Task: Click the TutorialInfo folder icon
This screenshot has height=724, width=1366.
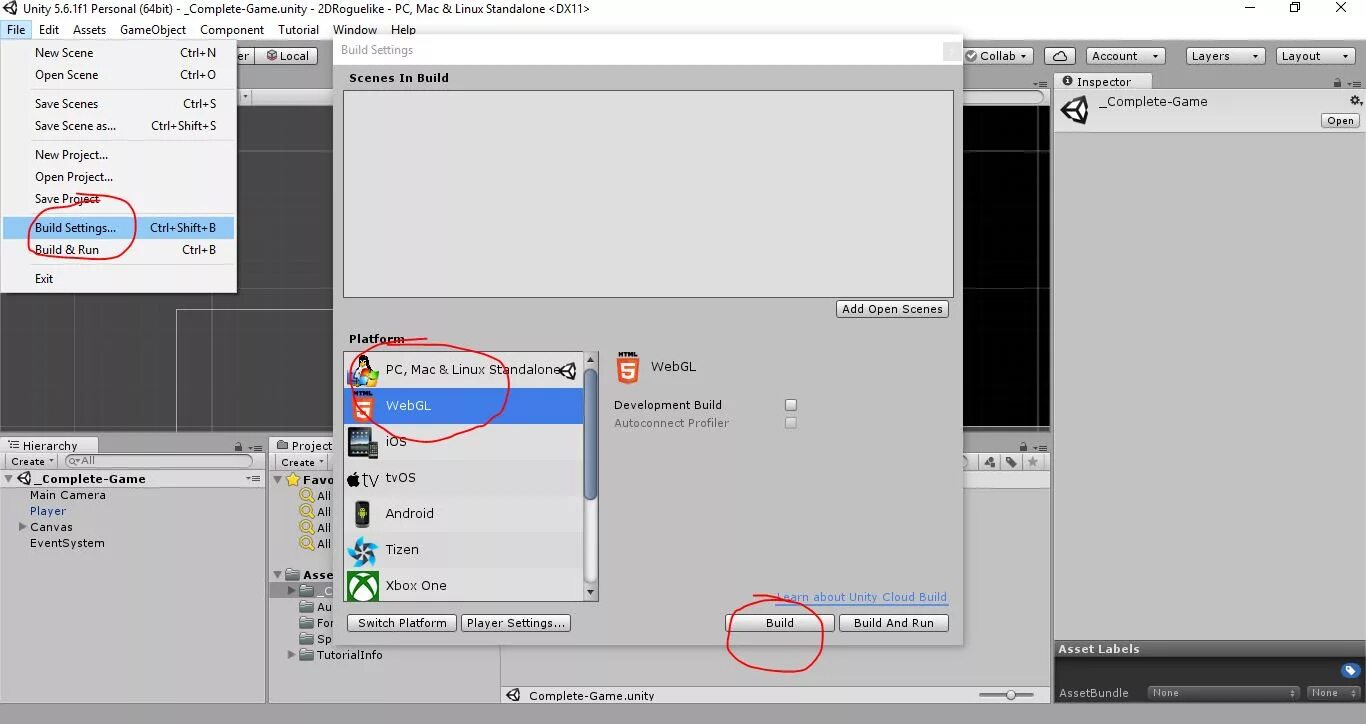Action: (x=308, y=655)
